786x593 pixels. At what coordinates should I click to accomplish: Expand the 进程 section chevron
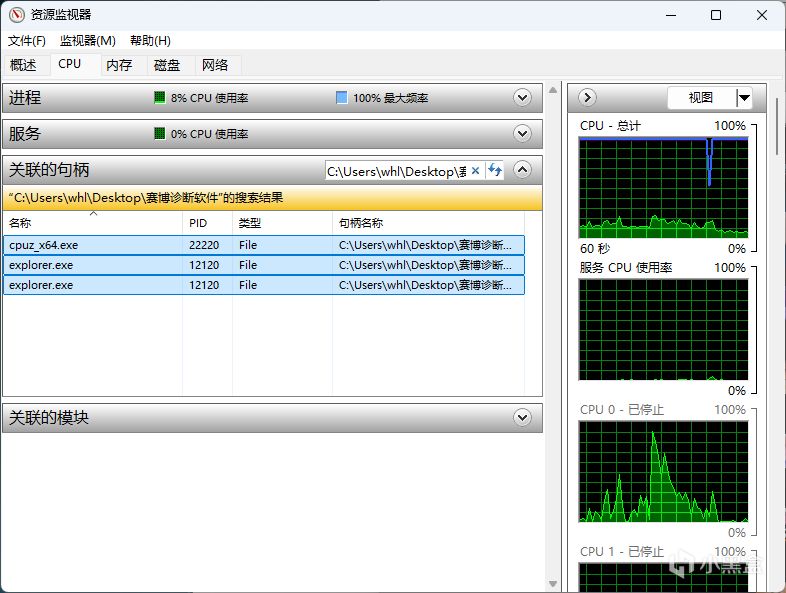[522, 97]
